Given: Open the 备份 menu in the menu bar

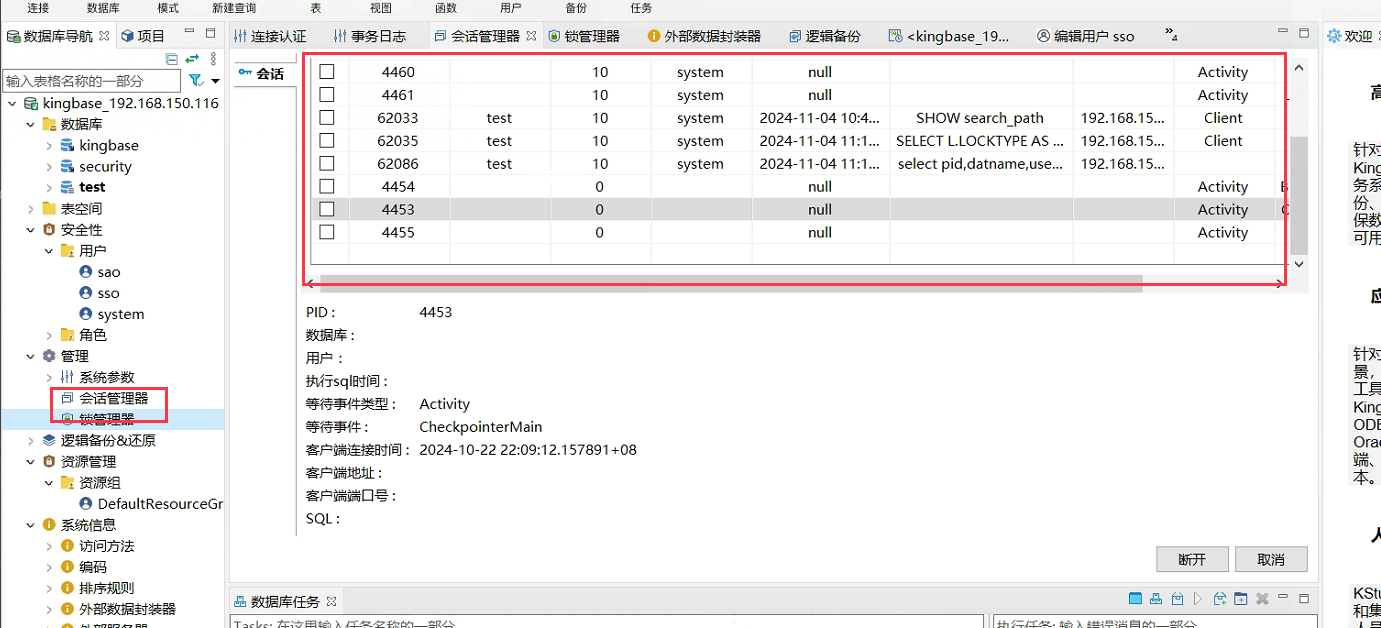Looking at the screenshot, I should pos(576,7).
